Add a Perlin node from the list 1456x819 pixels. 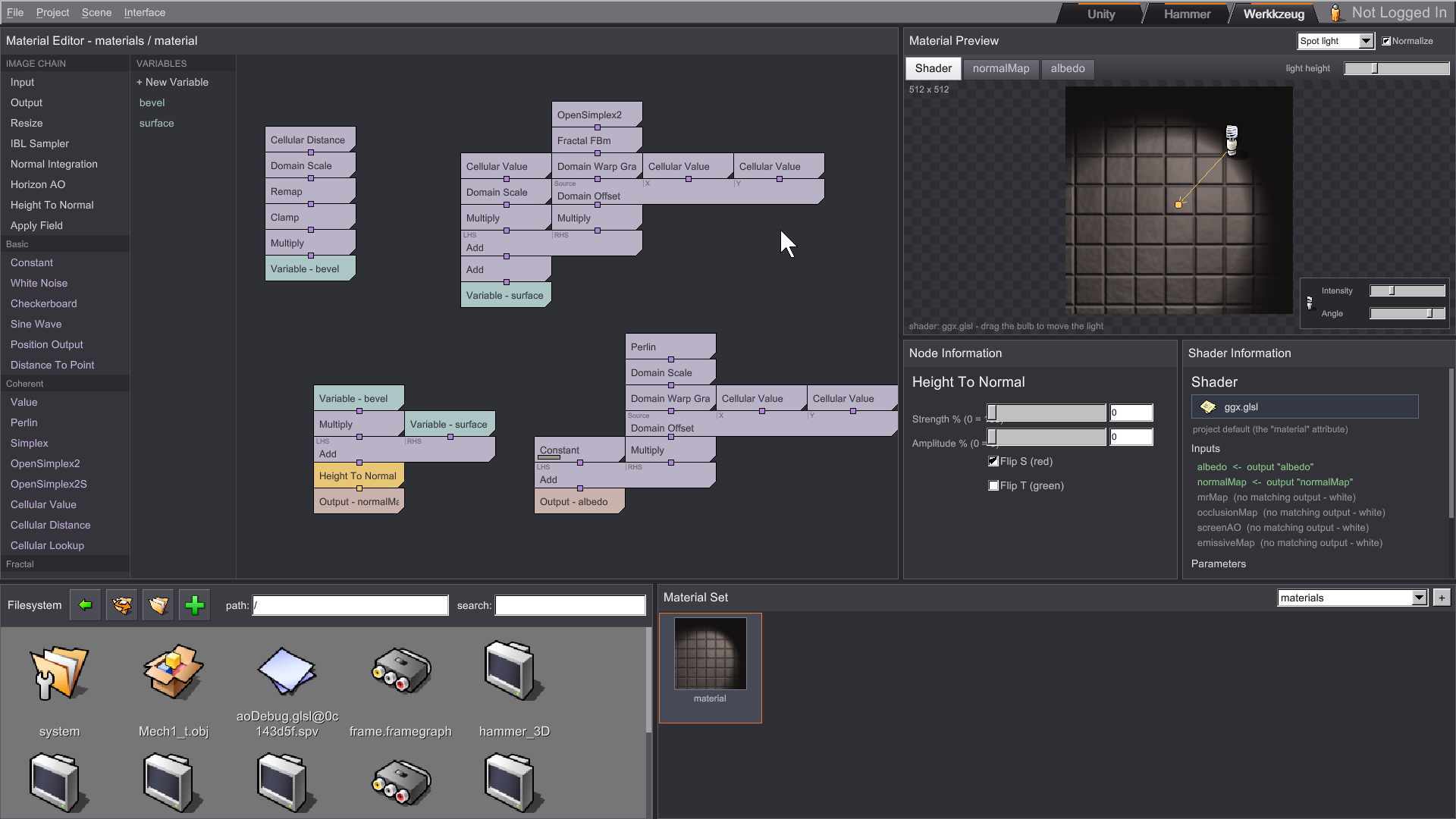point(24,422)
